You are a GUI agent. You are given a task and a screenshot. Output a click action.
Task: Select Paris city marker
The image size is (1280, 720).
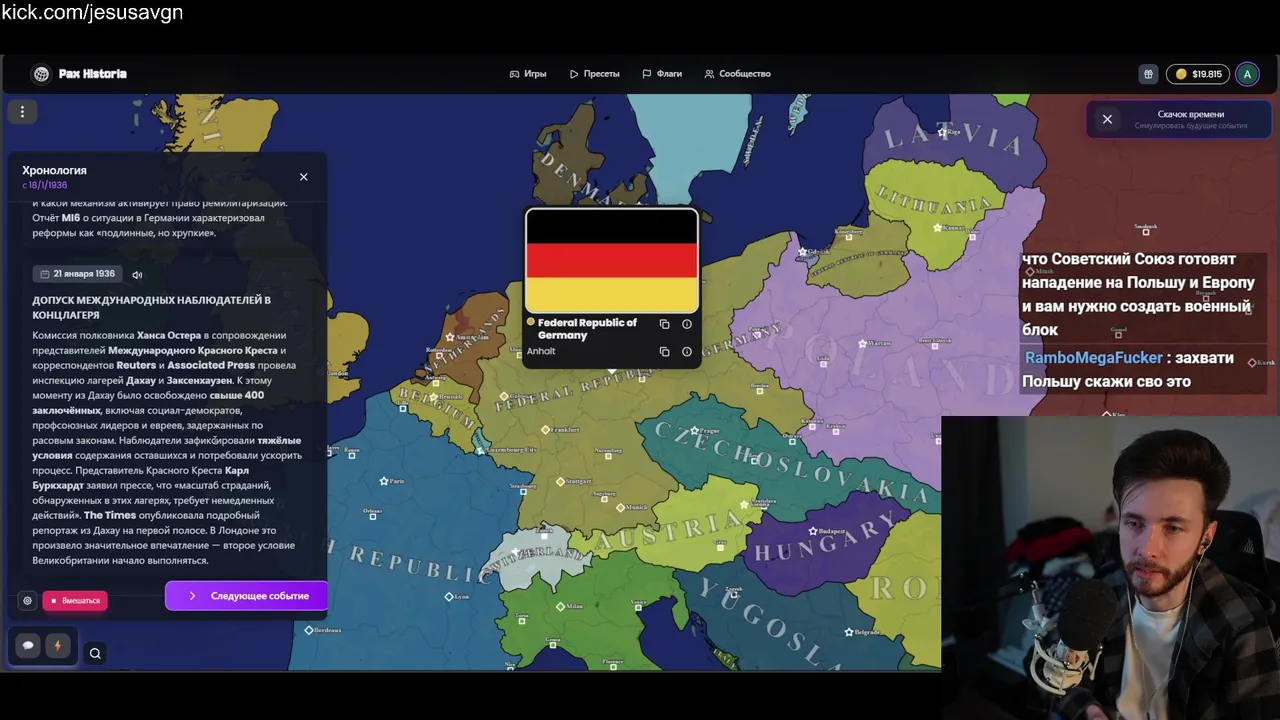point(384,481)
